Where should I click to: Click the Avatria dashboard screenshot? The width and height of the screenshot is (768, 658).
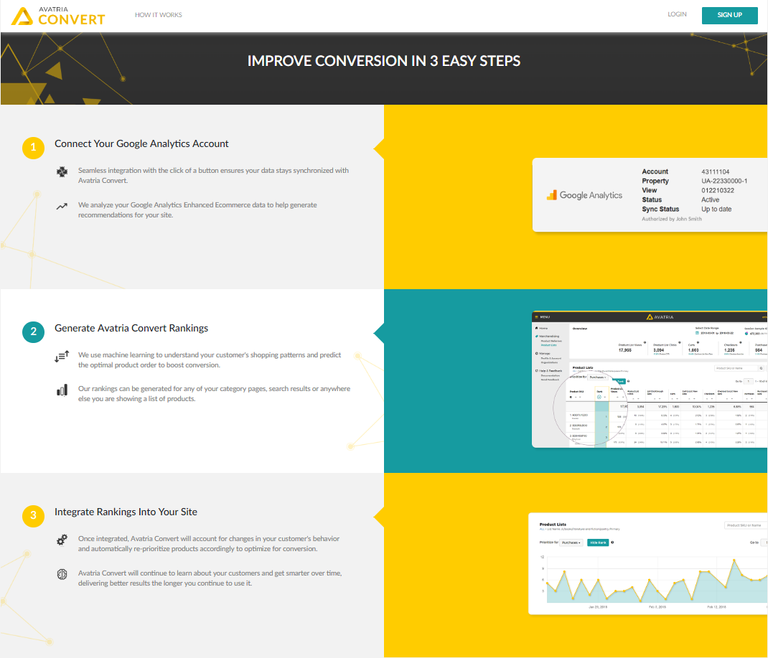[x=650, y=379]
